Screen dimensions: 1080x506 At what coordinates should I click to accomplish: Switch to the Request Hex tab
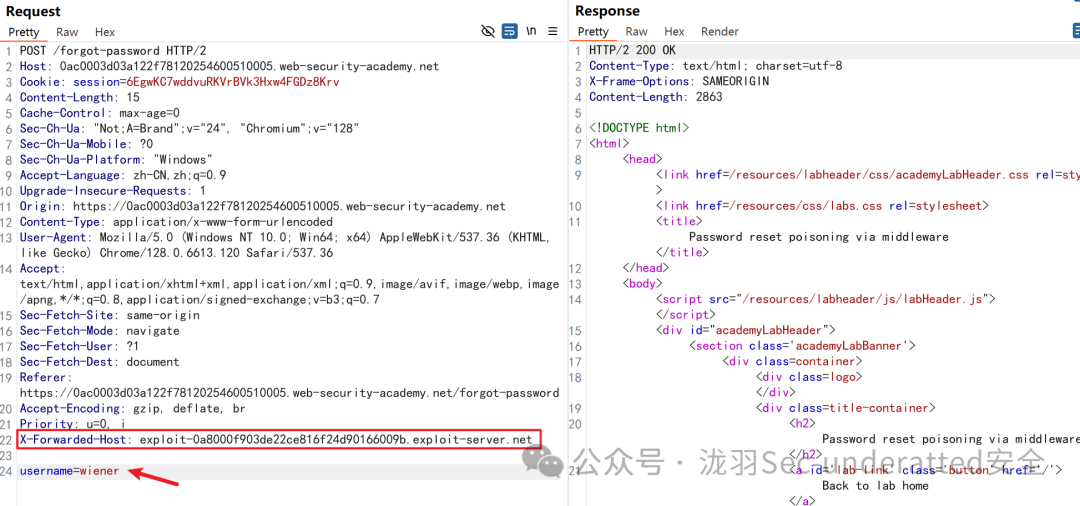pos(105,32)
